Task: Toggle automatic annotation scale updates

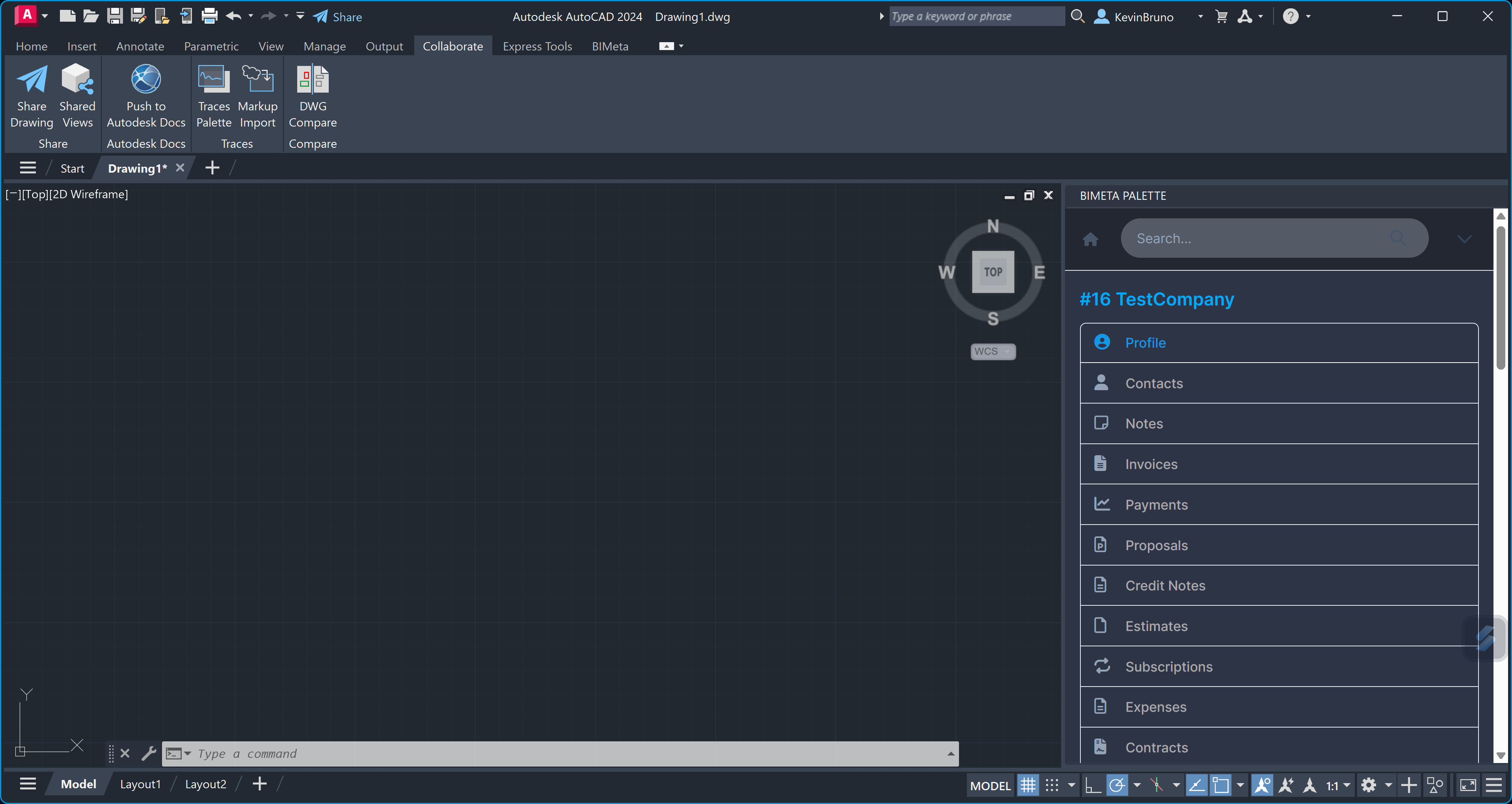Action: pos(1286,785)
